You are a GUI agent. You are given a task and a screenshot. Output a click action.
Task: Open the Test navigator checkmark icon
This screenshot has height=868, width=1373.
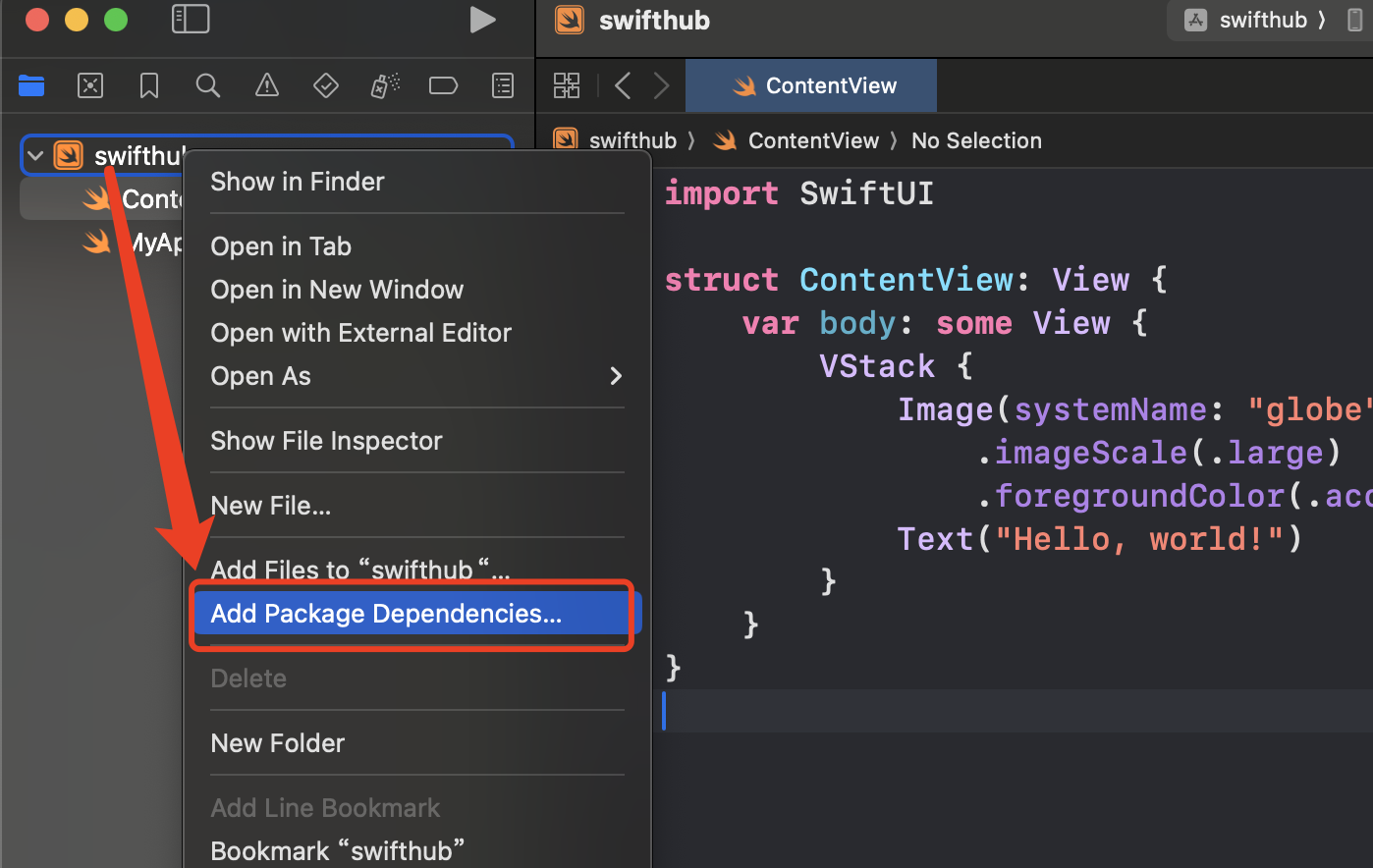click(325, 85)
